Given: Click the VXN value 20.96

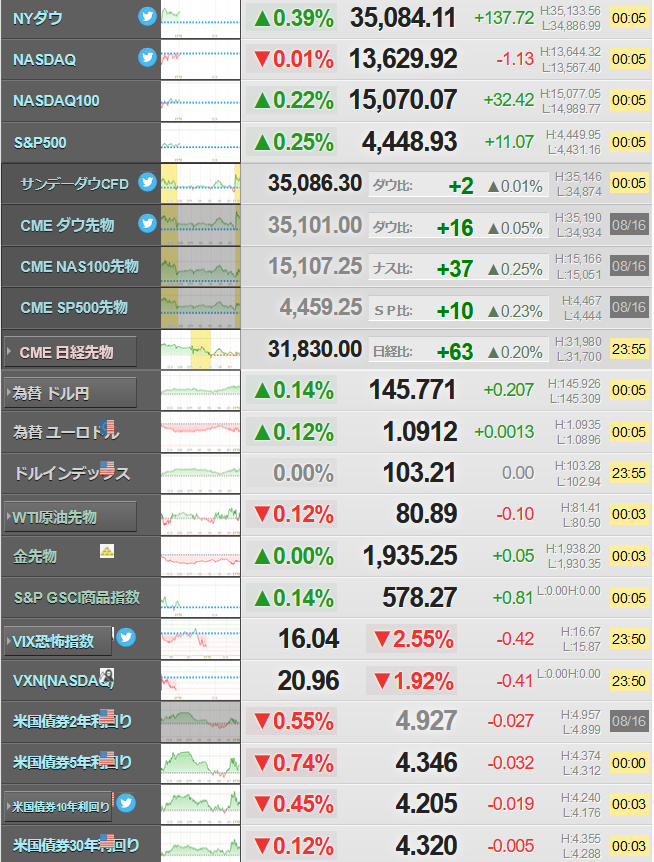Looking at the screenshot, I should click(x=308, y=681).
